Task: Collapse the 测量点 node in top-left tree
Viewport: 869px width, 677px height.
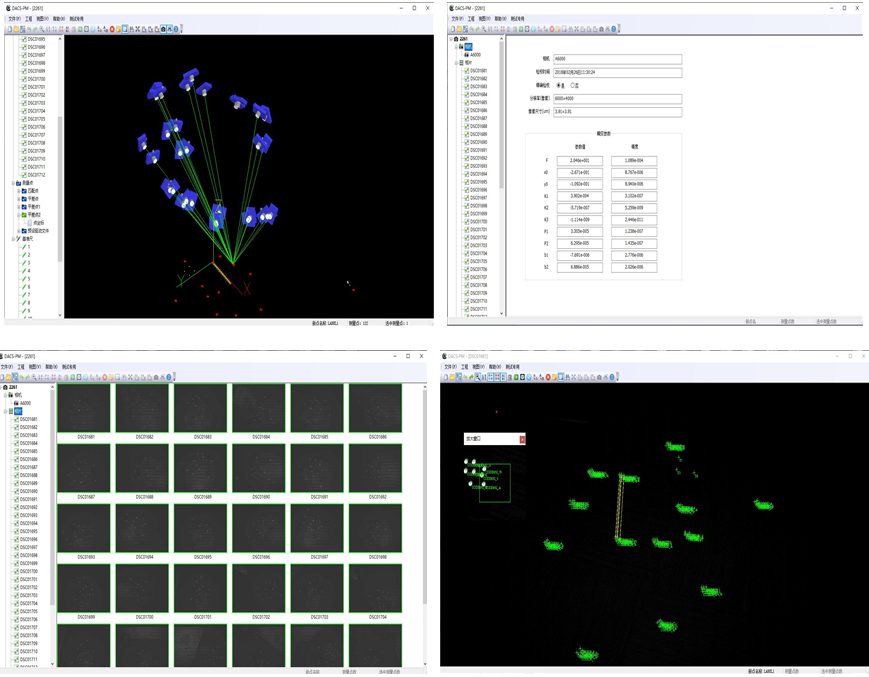Action: pos(13,183)
